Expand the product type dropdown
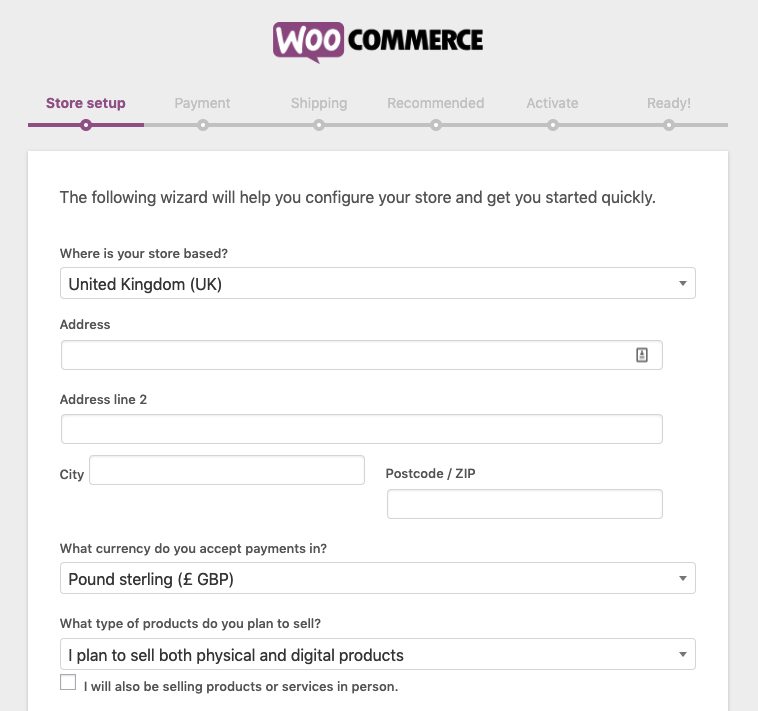 [377, 656]
